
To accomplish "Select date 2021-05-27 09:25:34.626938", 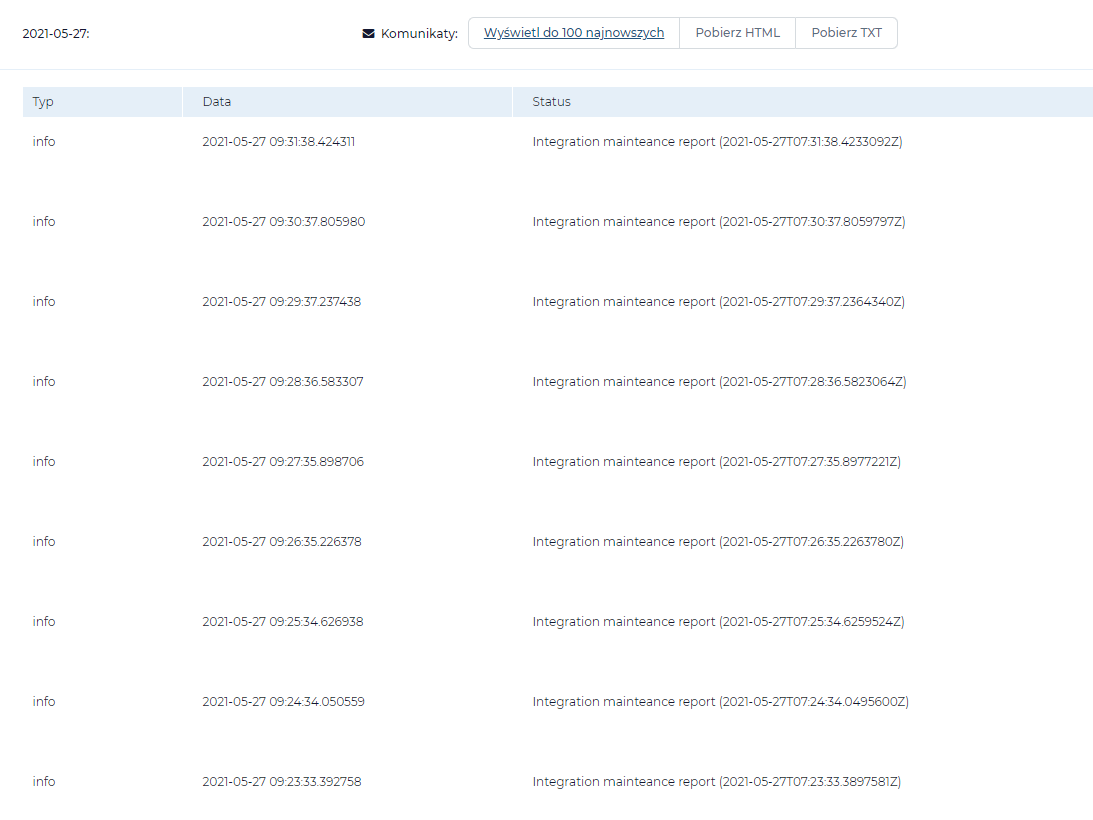I will click(x=283, y=621).
